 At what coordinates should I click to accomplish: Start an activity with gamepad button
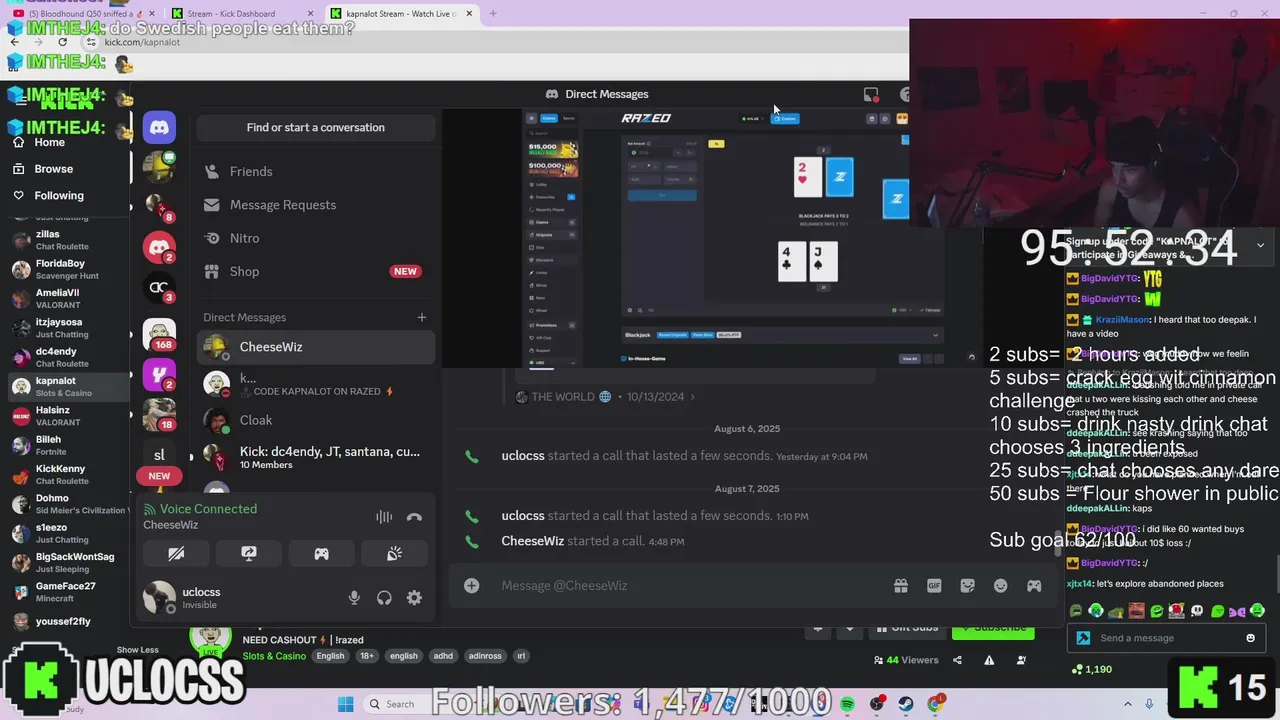point(321,553)
